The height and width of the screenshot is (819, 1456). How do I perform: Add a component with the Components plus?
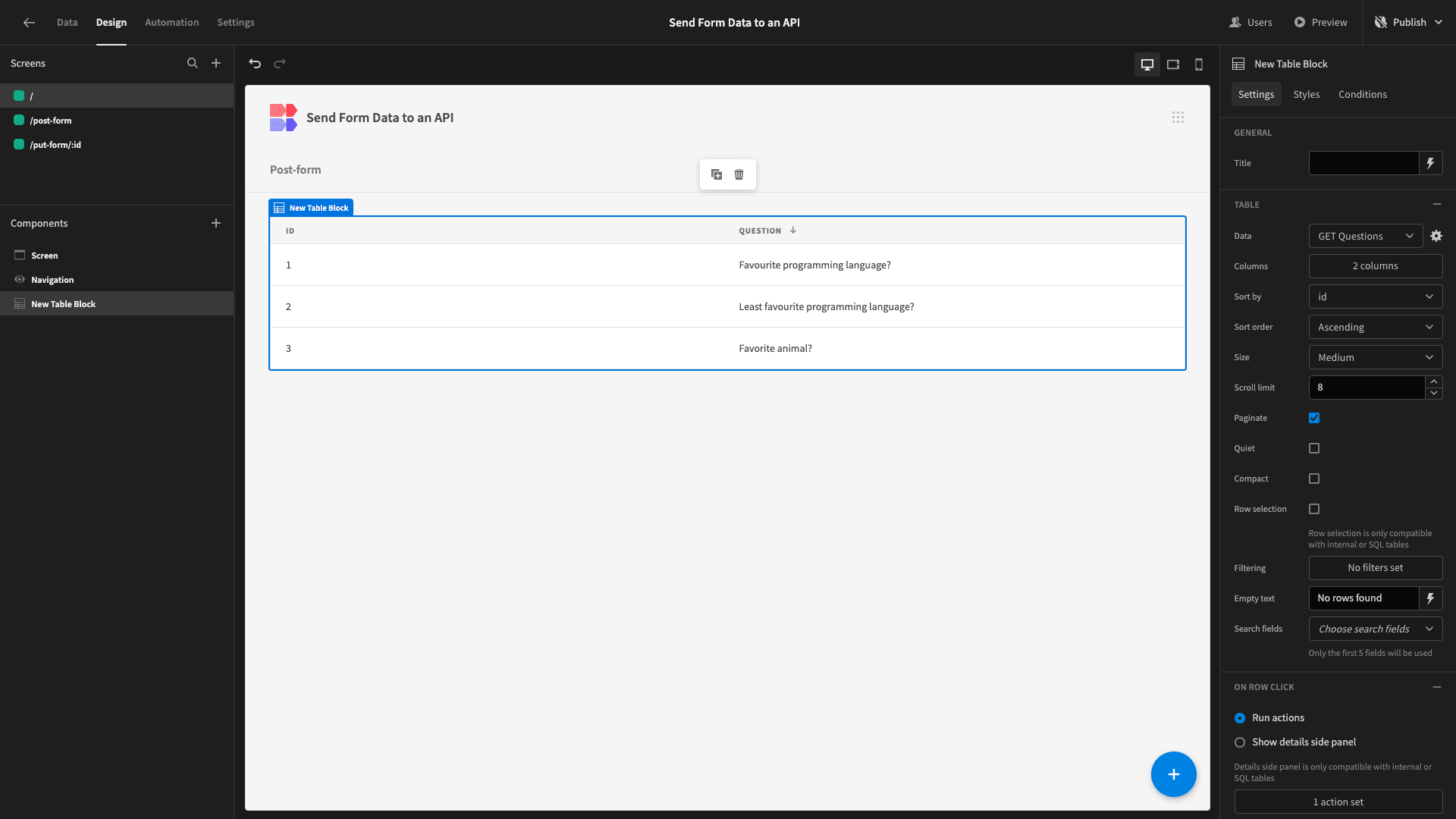216,223
